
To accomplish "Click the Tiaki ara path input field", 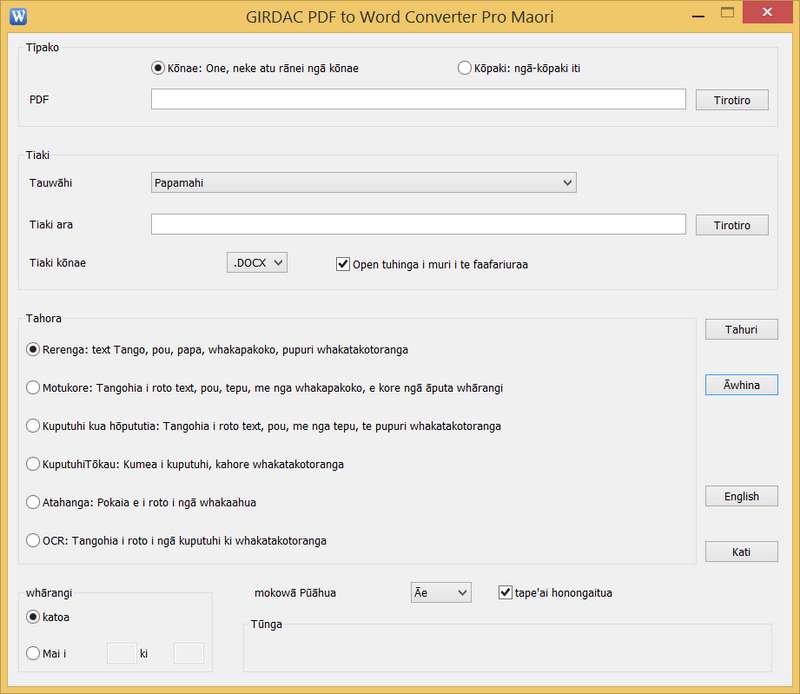I will [x=418, y=225].
